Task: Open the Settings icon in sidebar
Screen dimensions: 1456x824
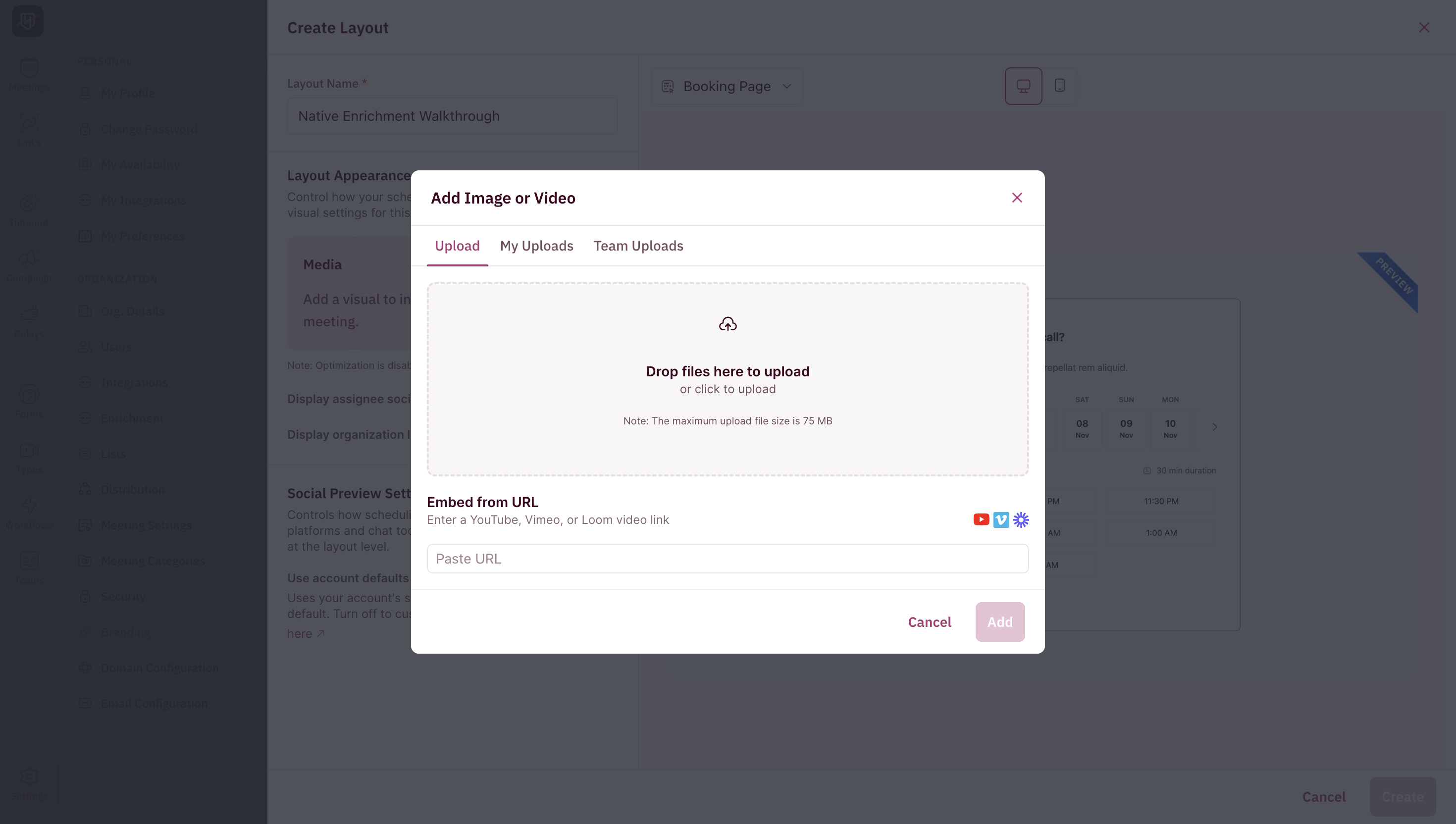Action: (29, 776)
